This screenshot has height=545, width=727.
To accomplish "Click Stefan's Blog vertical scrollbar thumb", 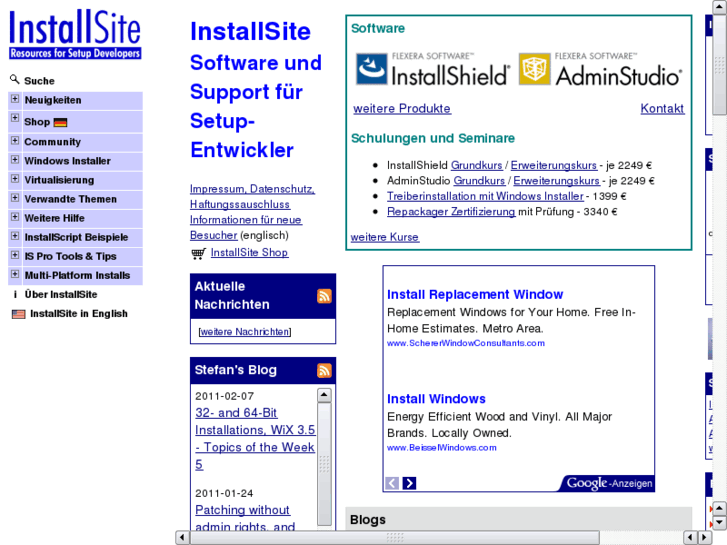I will click(x=324, y=464).
